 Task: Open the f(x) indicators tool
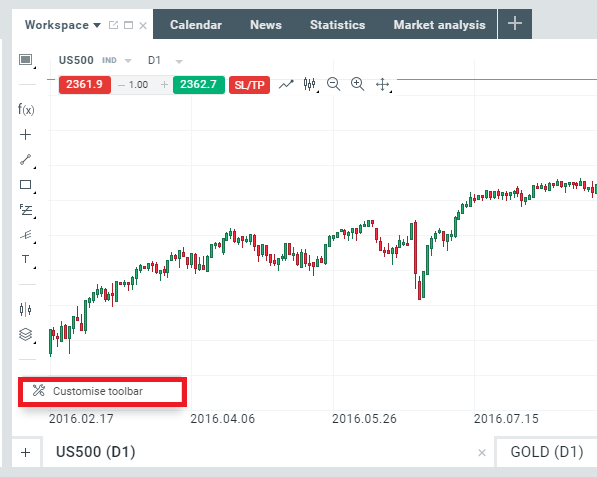(x=26, y=110)
